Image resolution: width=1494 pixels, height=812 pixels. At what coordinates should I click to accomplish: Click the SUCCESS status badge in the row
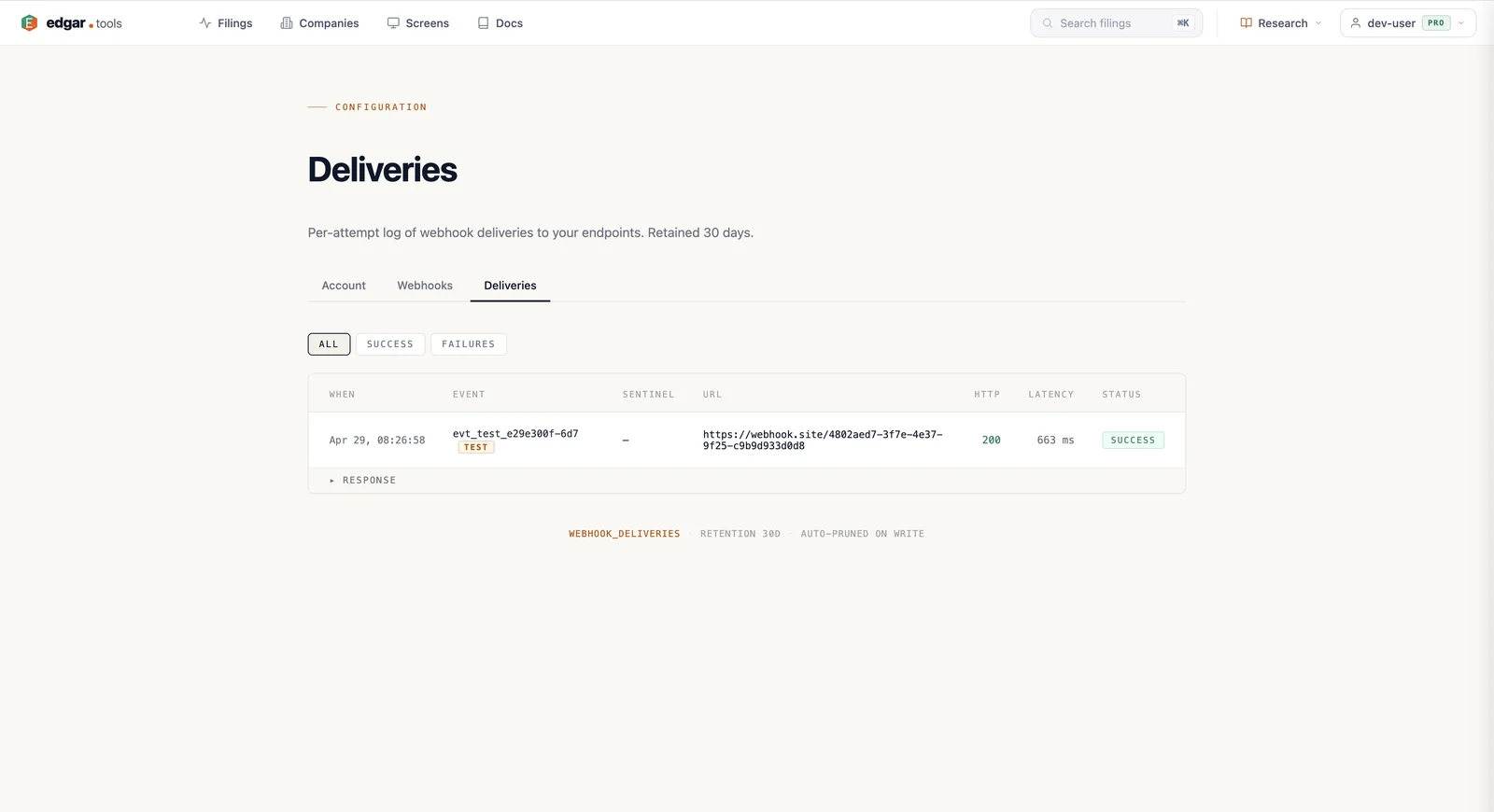click(1133, 441)
